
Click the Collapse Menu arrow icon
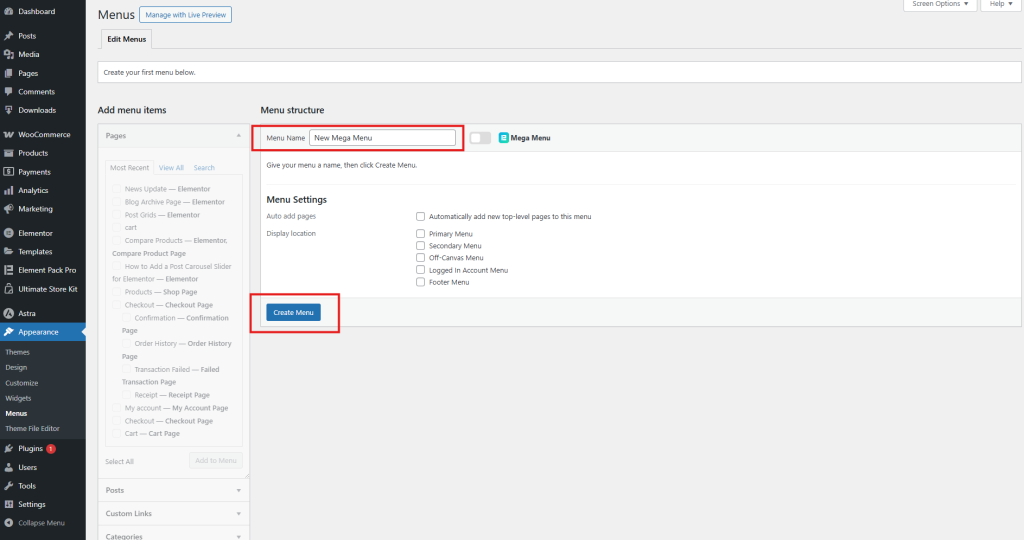coord(8,523)
